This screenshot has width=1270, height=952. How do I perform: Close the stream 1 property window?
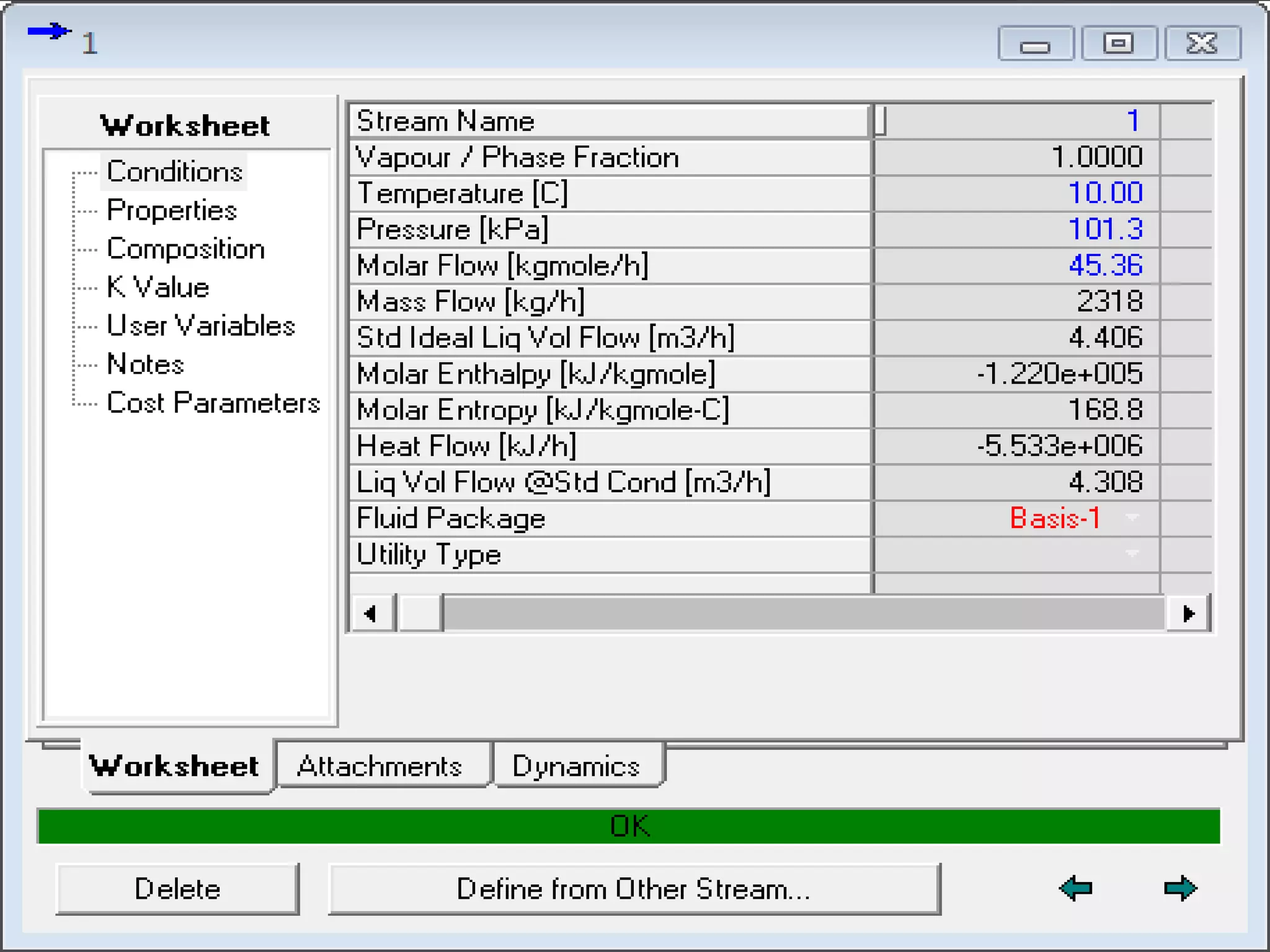point(1202,43)
